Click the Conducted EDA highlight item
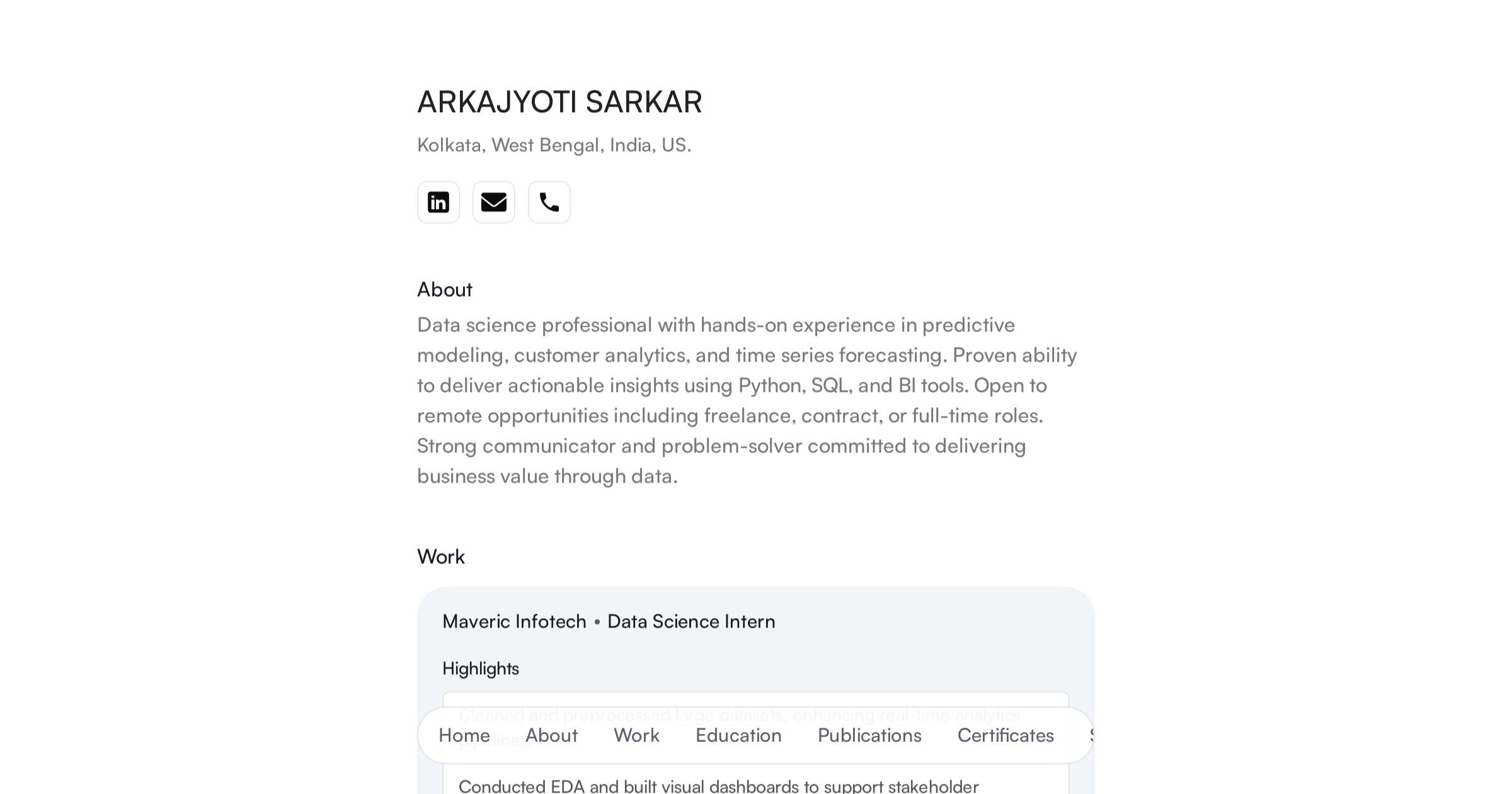 pos(718,785)
